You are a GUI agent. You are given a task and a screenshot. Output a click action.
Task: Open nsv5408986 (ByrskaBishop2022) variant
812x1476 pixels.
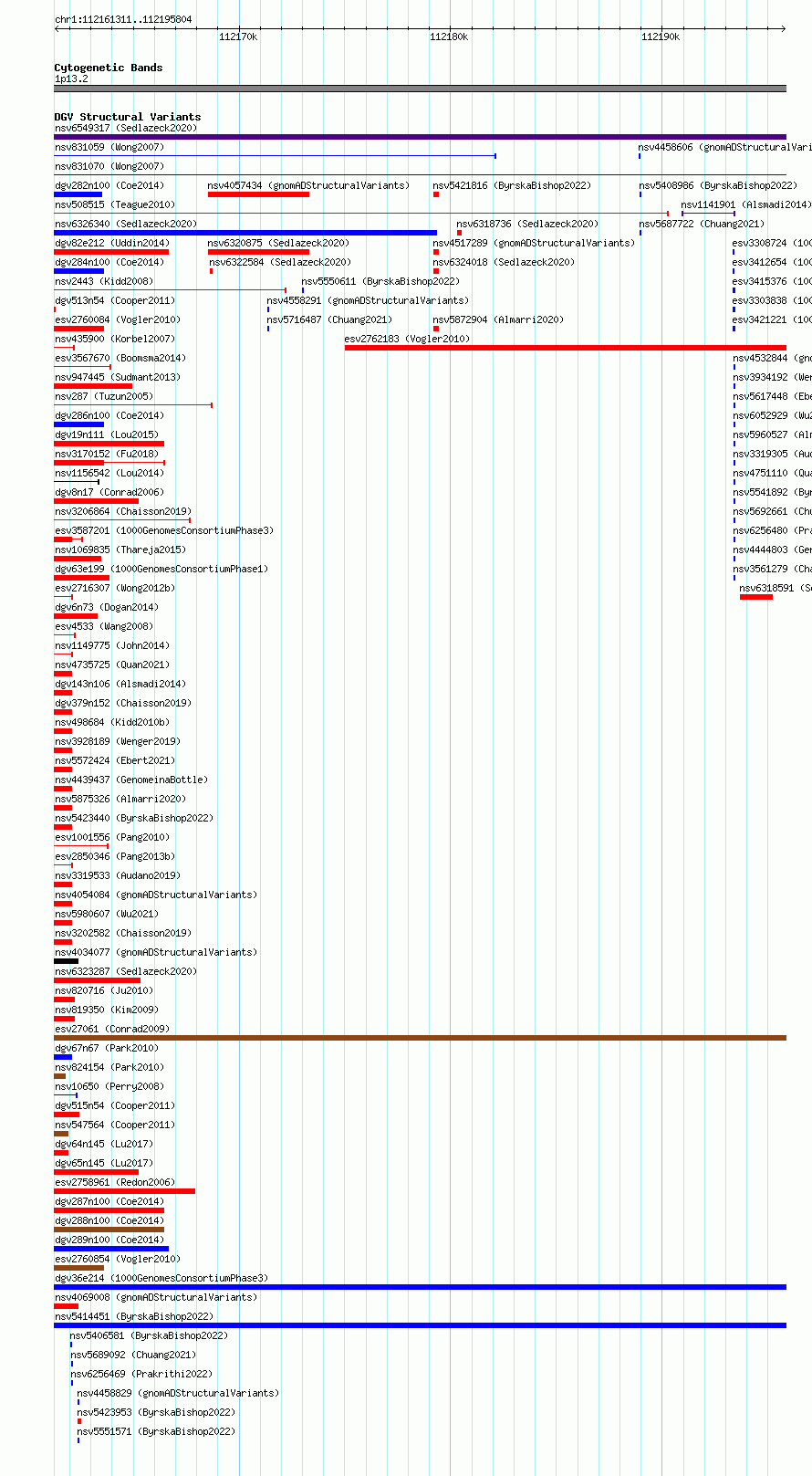718,185
